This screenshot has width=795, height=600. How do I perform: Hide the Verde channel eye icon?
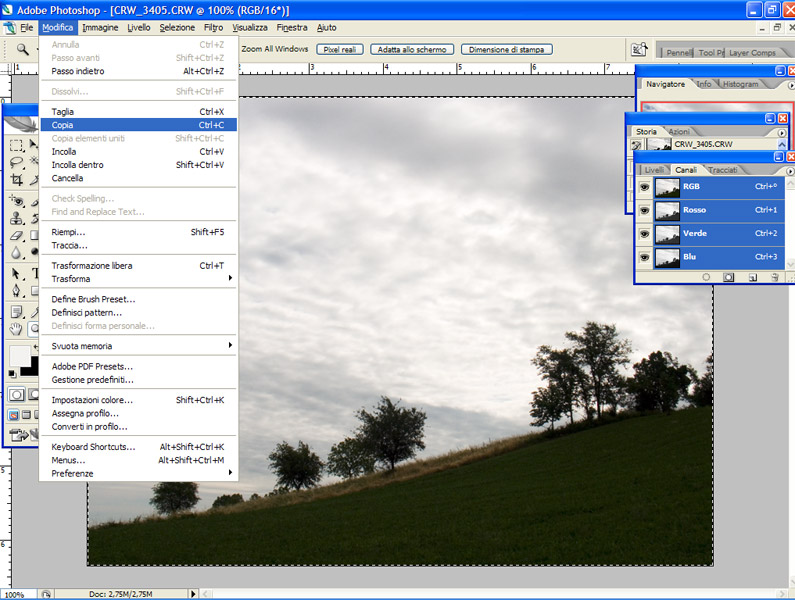coord(645,234)
